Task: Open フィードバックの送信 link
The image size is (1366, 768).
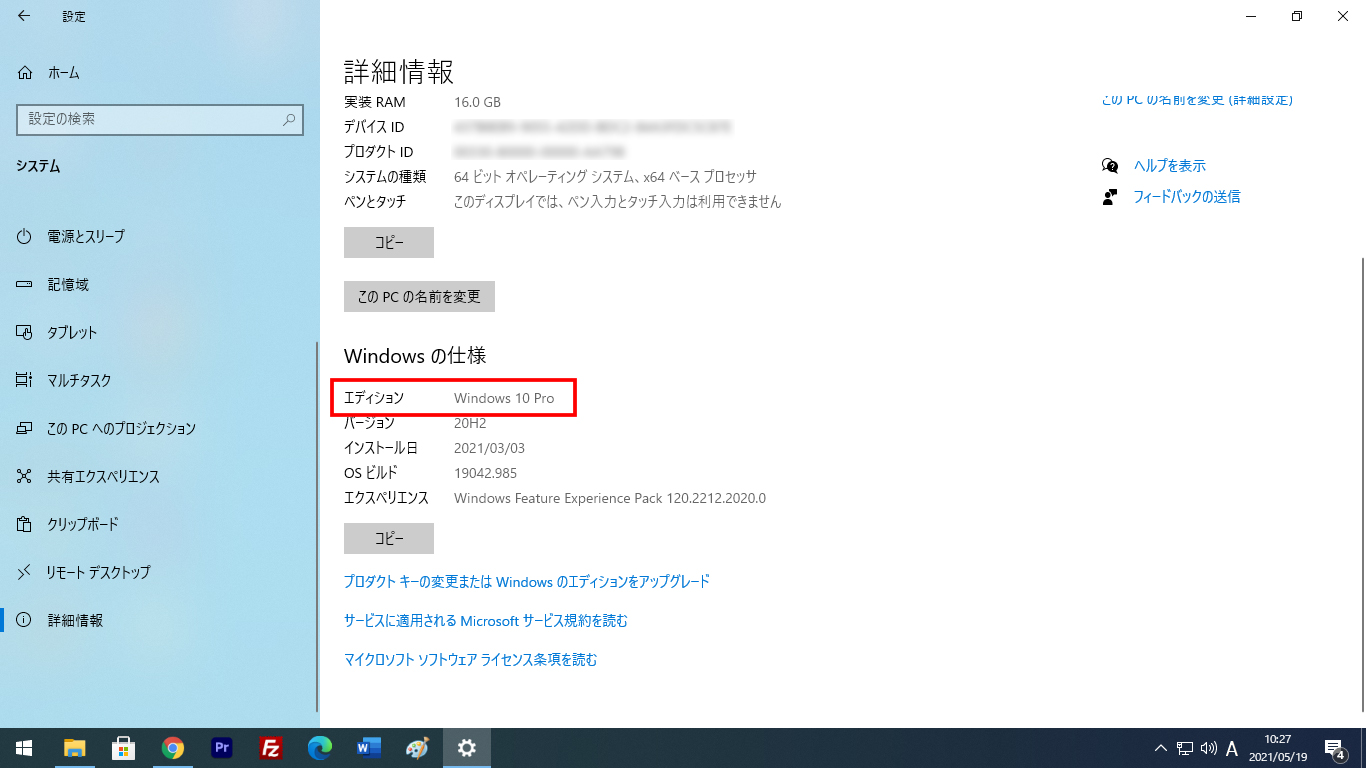Action: pos(1186,197)
